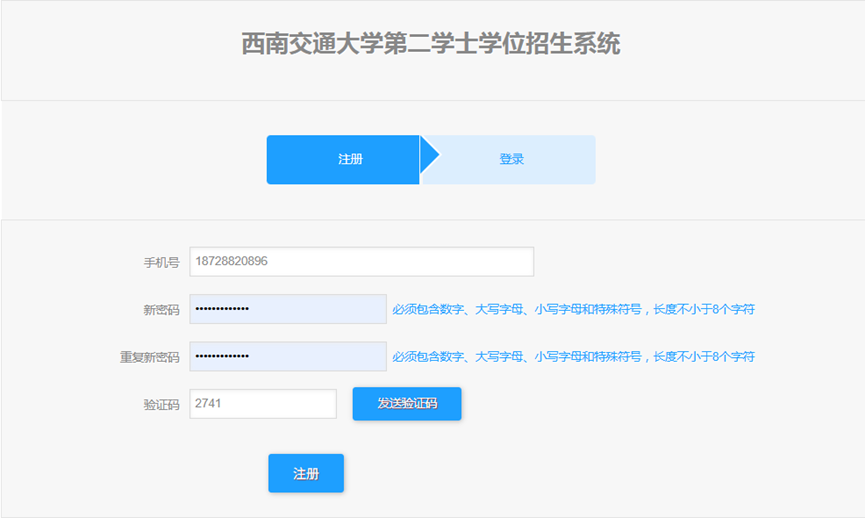Click the 手机号 field label
Viewport: 865px width, 518px height.
click(x=161, y=263)
